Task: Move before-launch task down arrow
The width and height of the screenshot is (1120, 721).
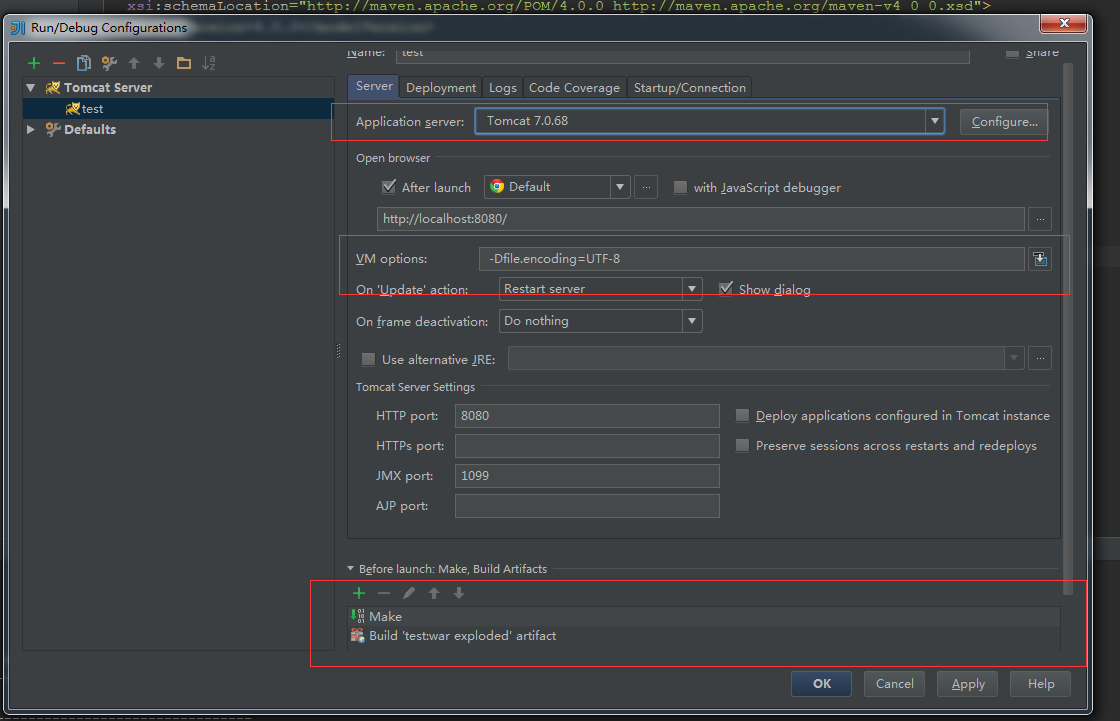Action: pos(459,593)
